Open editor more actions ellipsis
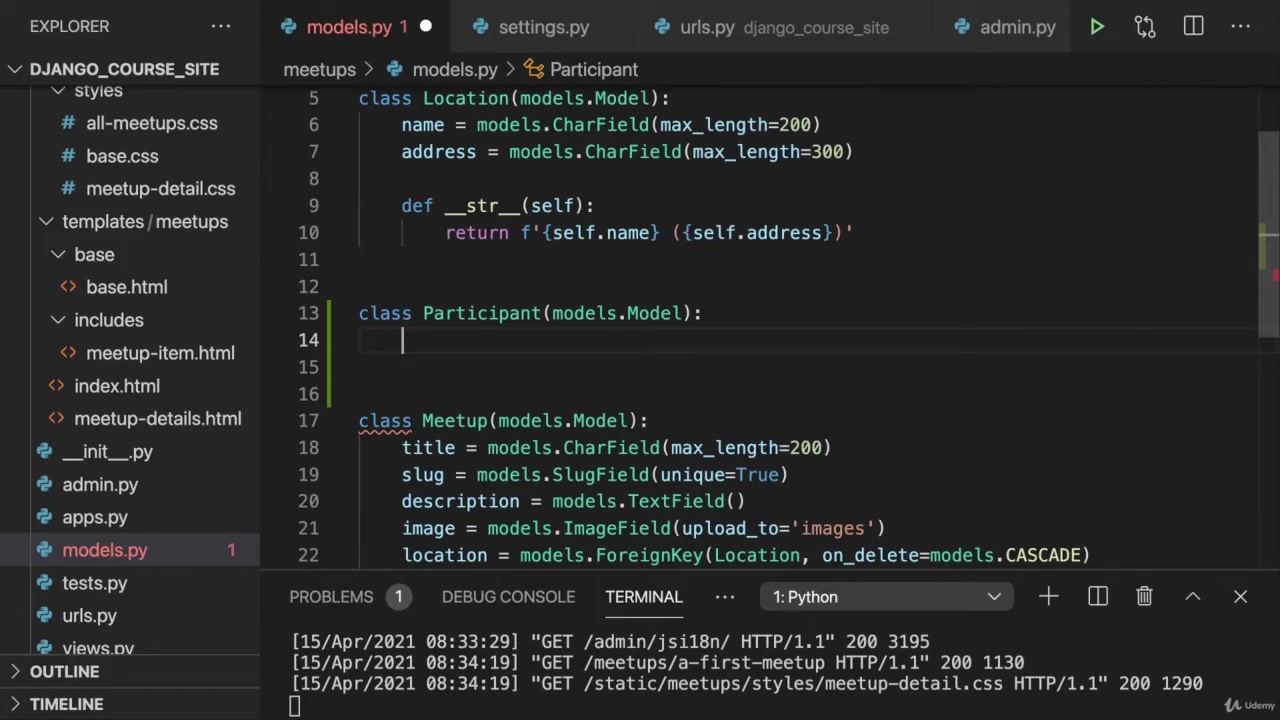Screen dimensions: 1280x720 1241,27
